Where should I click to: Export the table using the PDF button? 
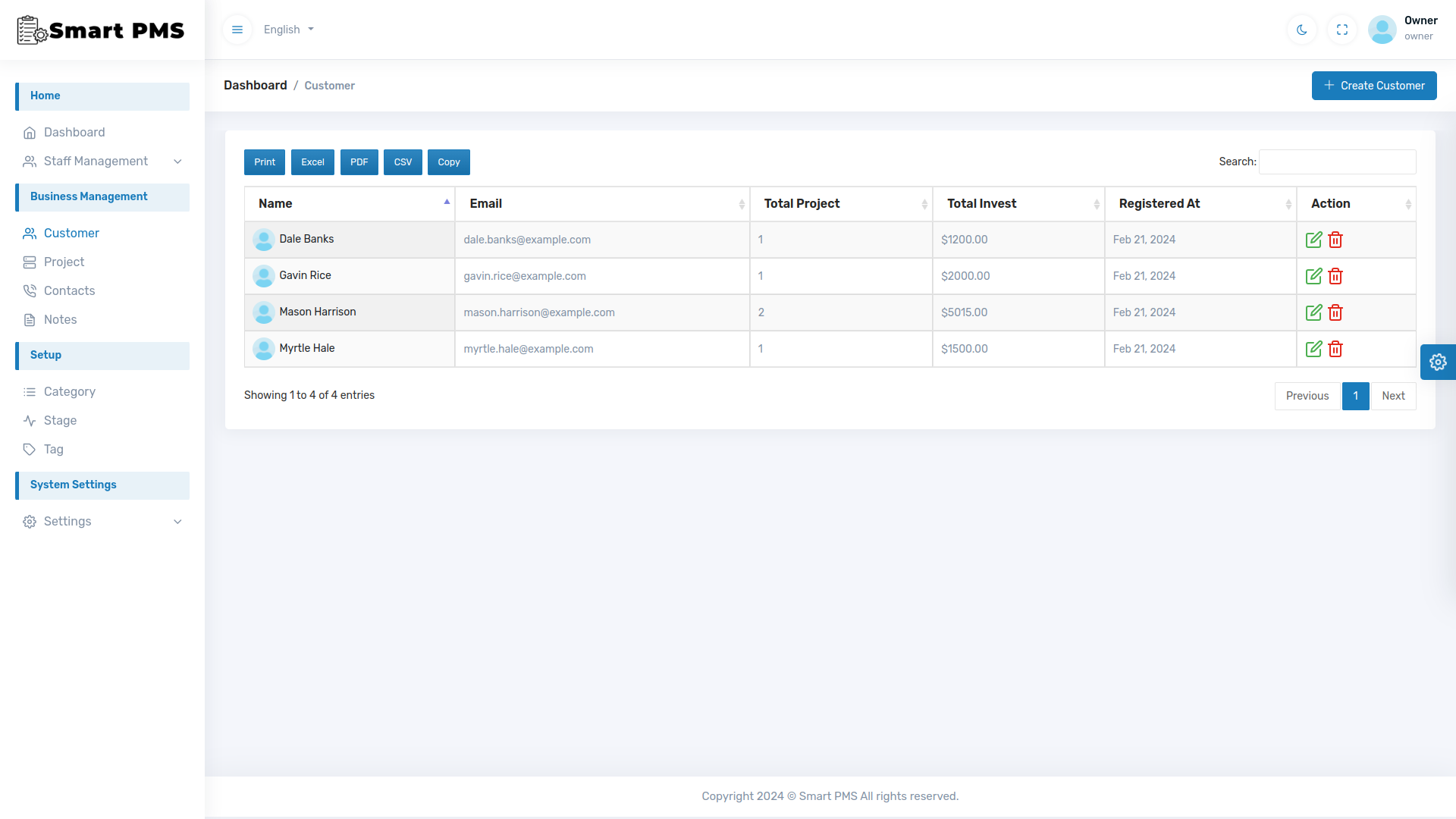pos(359,162)
